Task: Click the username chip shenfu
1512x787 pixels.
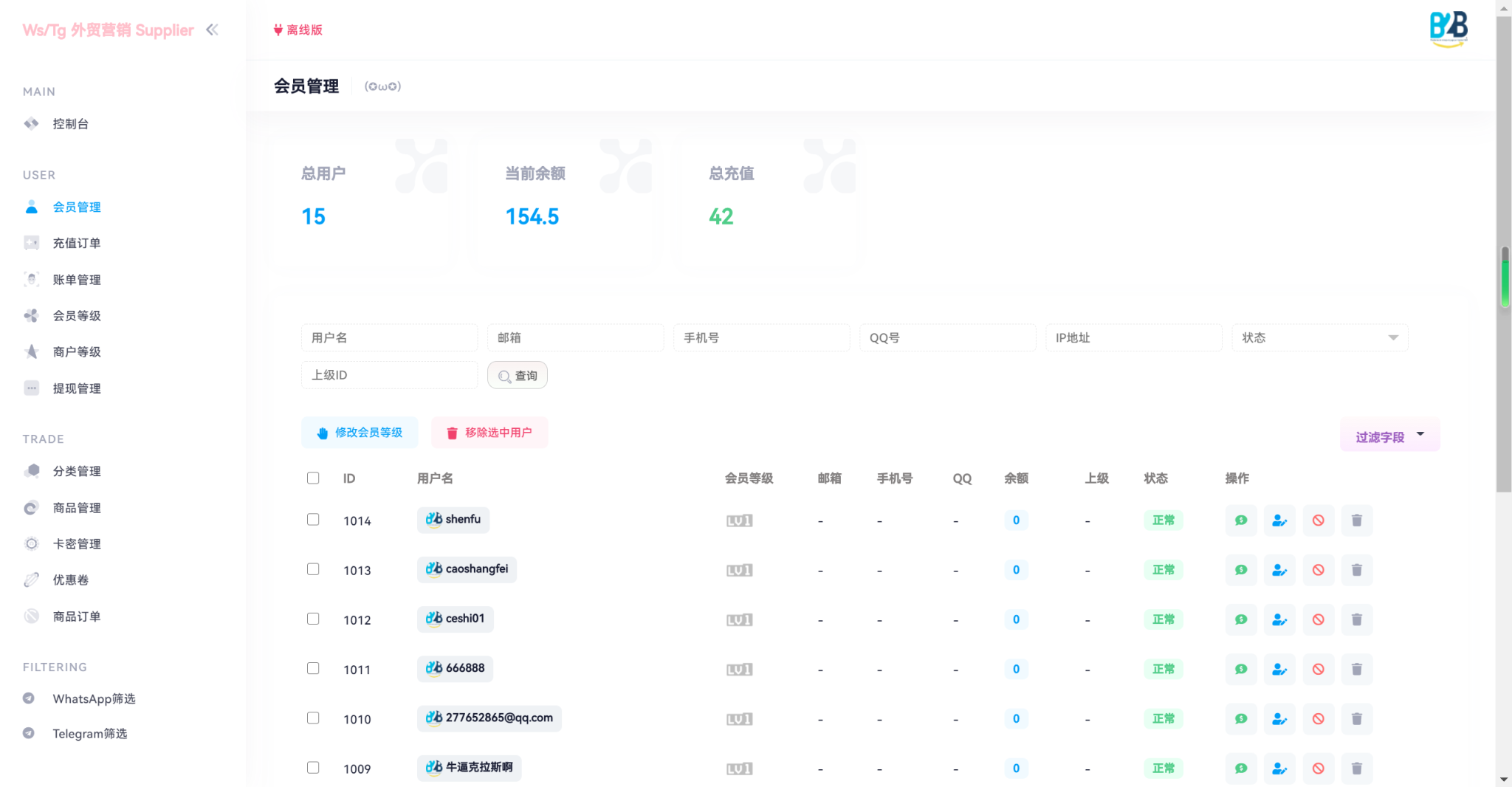Action: pyautogui.click(x=453, y=520)
